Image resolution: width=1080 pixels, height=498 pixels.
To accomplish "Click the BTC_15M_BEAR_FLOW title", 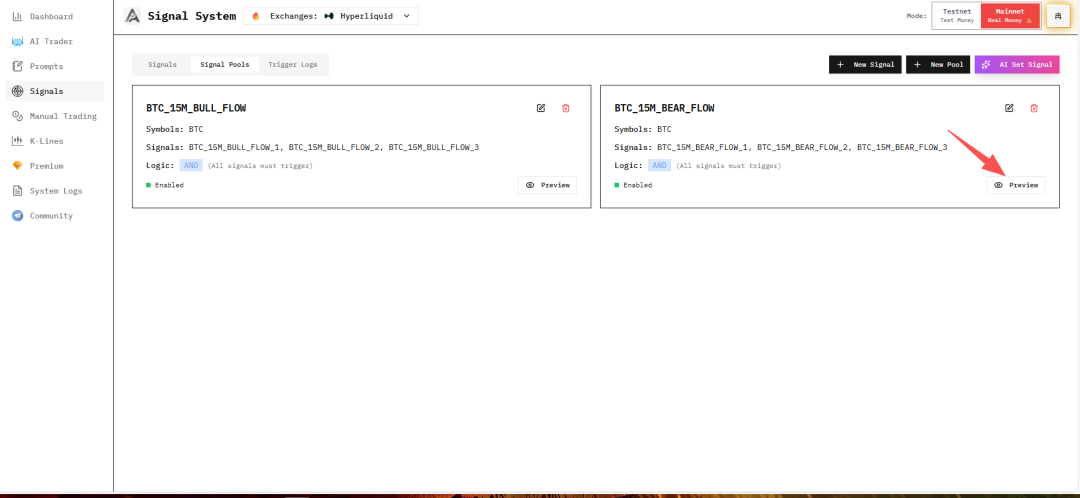I will tap(665, 108).
